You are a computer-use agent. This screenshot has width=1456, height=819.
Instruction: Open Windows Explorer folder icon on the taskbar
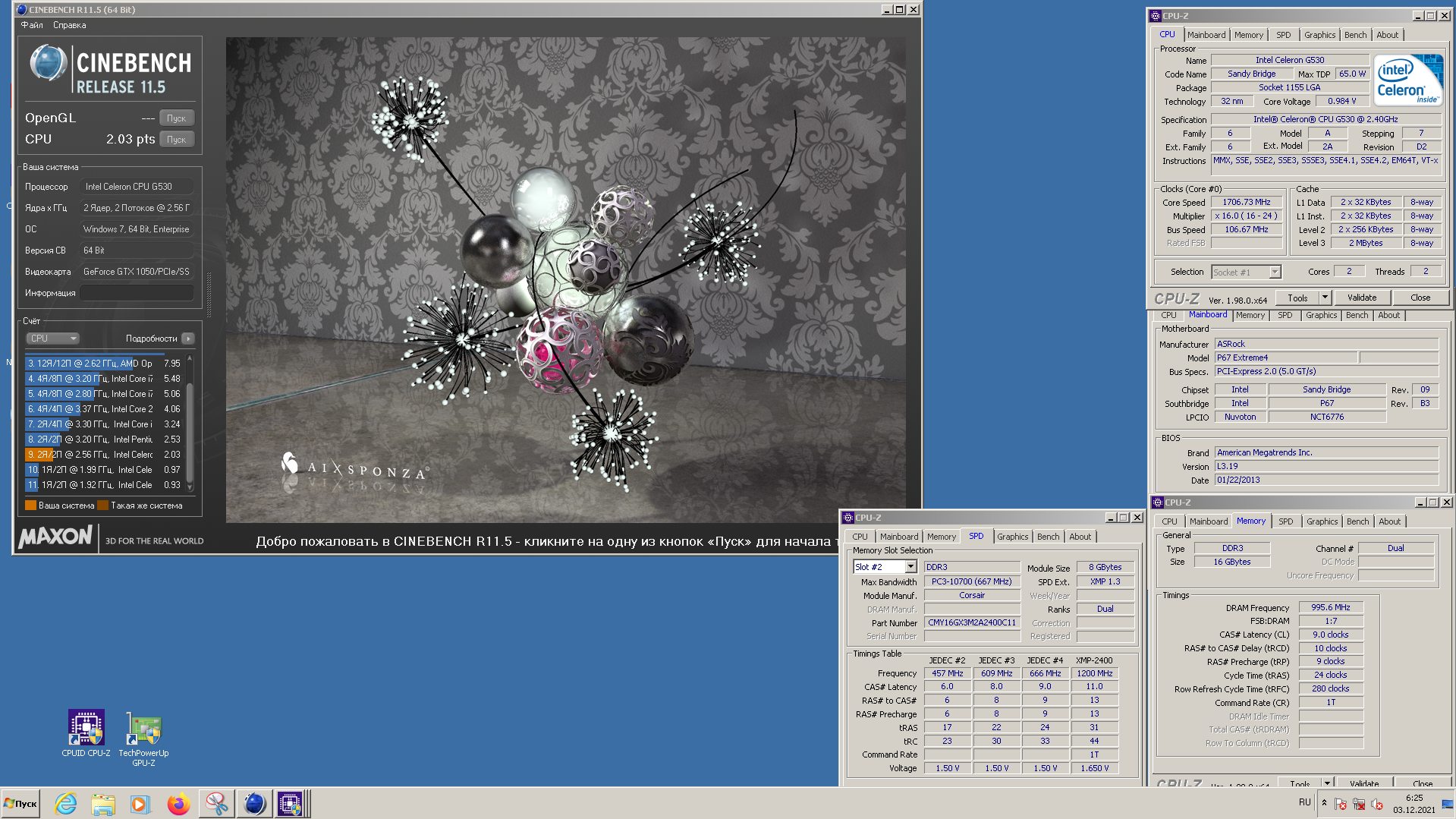pyautogui.click(x=102, y=804)
